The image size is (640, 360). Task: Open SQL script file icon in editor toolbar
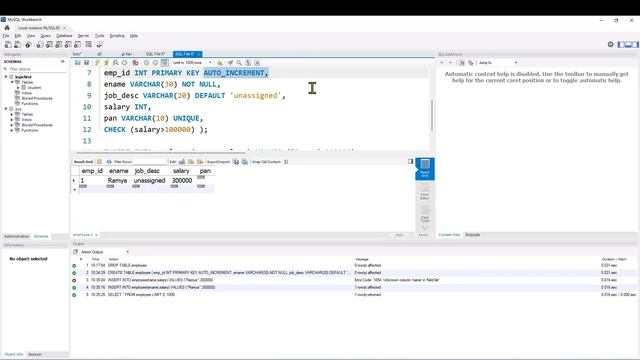pyautogui.click(x=78, y=62)
